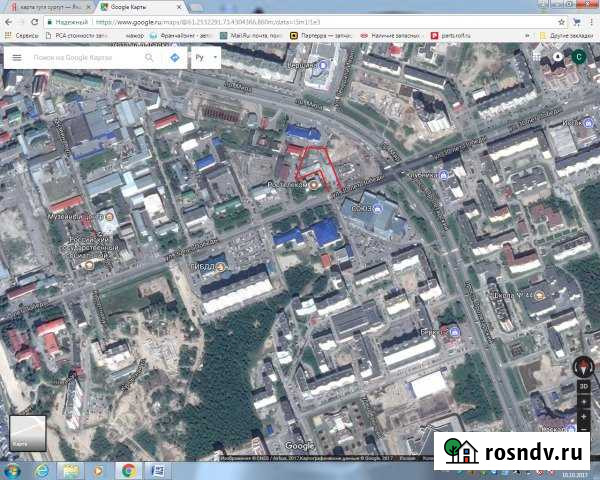Click Chrome icon in the taskbar
The image size is (600, 480).
[129, 470]
